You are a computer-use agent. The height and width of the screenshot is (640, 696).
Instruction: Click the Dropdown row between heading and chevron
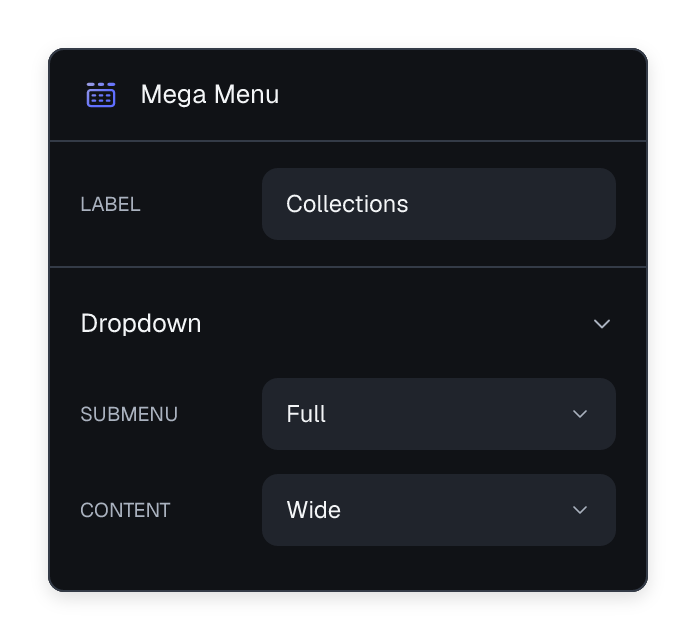point(395,324)
